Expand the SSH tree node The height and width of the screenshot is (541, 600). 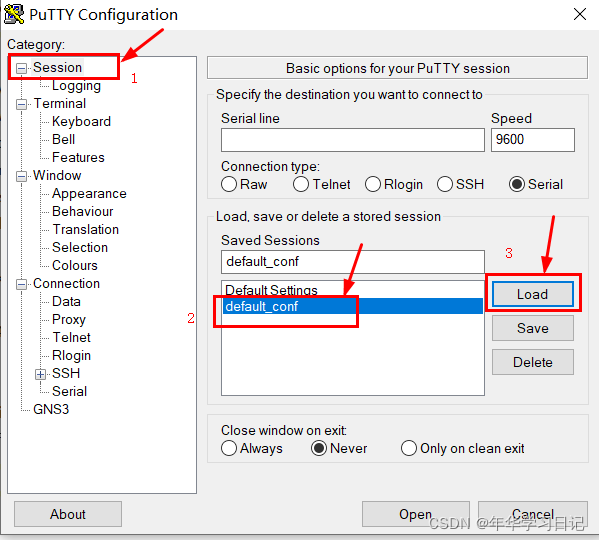coord(40,374)
